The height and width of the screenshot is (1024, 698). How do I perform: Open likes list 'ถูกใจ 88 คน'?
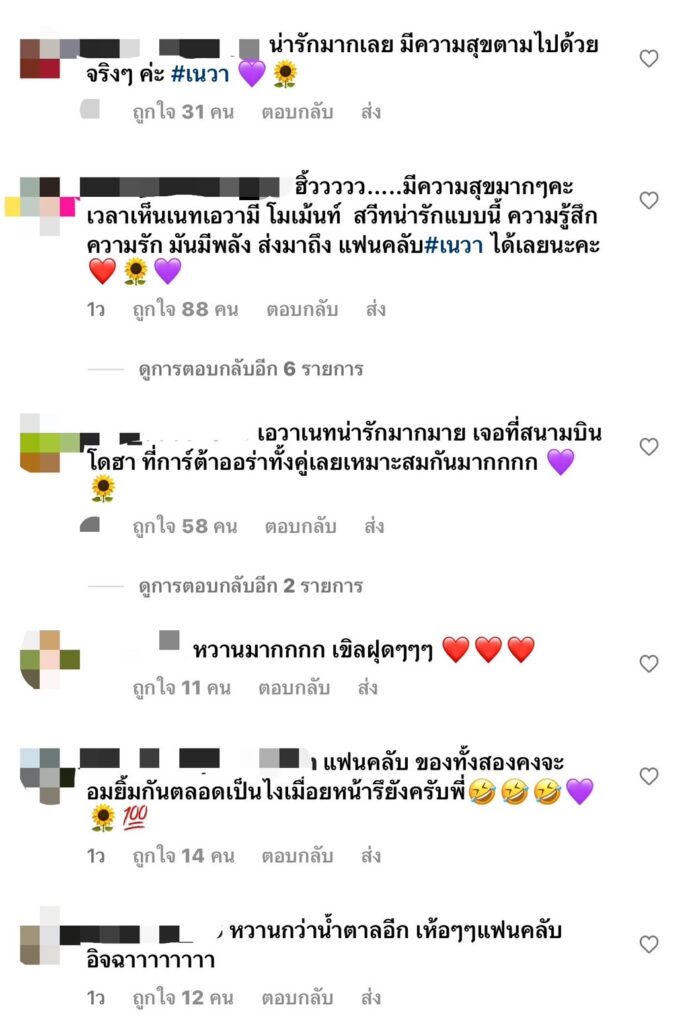pos(185,309)
